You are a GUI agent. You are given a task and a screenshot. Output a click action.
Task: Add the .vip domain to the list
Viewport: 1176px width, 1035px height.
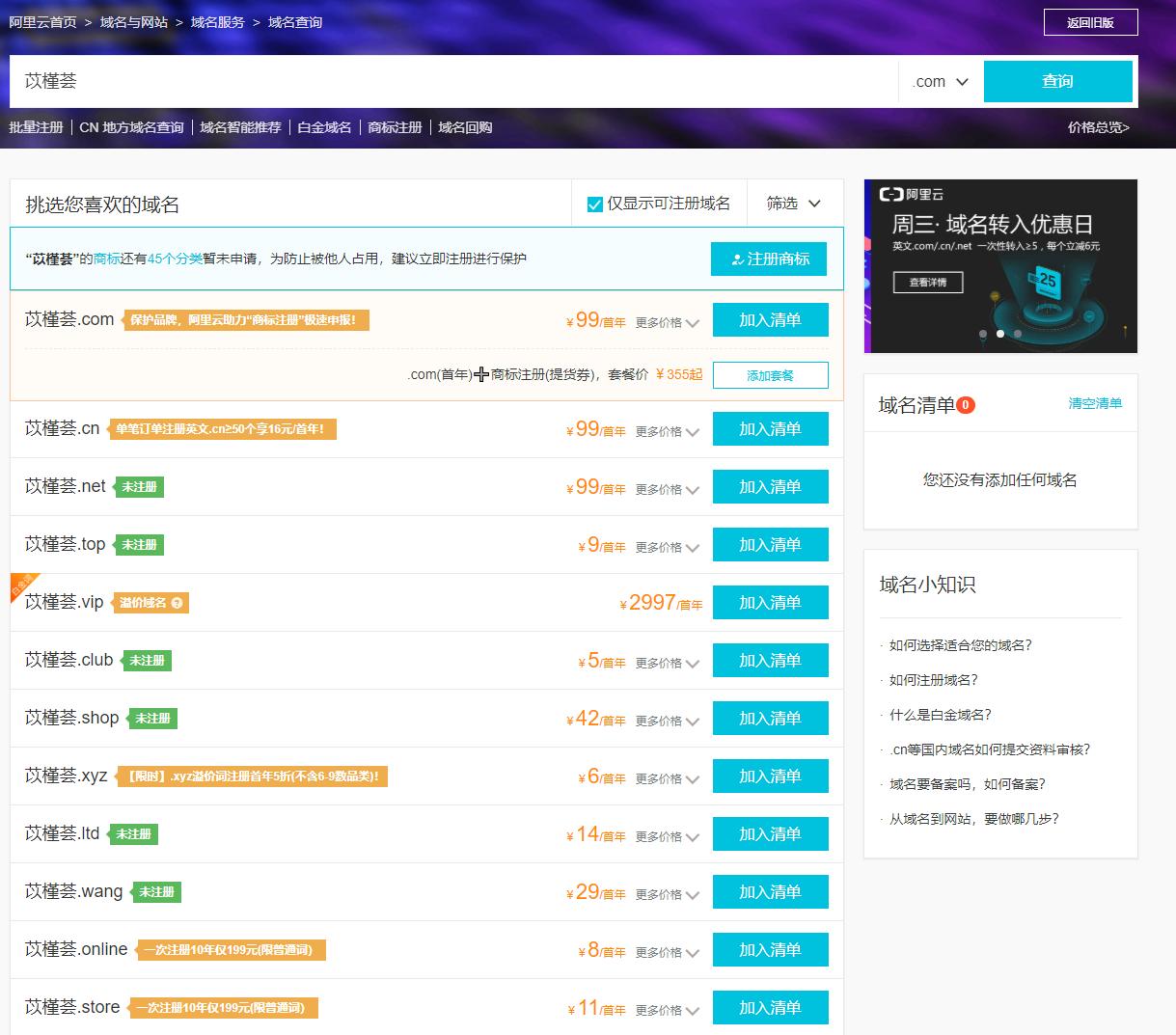[x=770, y=603]
